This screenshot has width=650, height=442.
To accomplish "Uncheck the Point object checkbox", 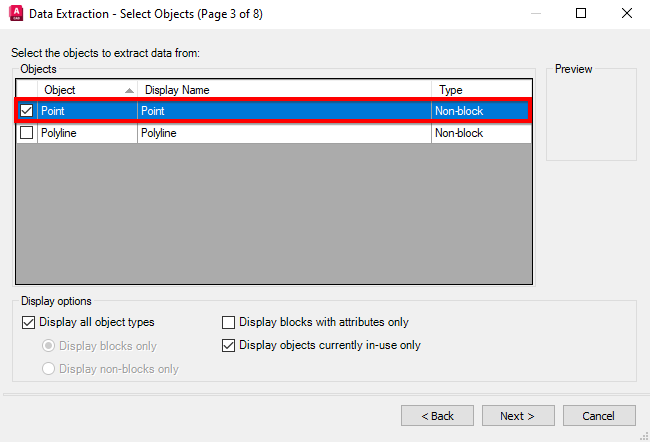I will (x=27, y=111).
